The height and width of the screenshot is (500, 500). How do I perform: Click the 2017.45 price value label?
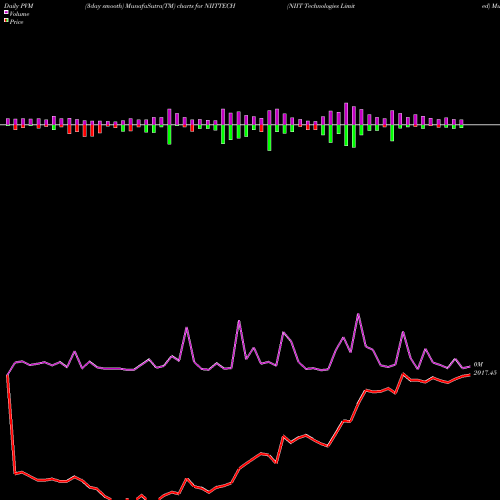pyautogui.click(x=485, y=373)
